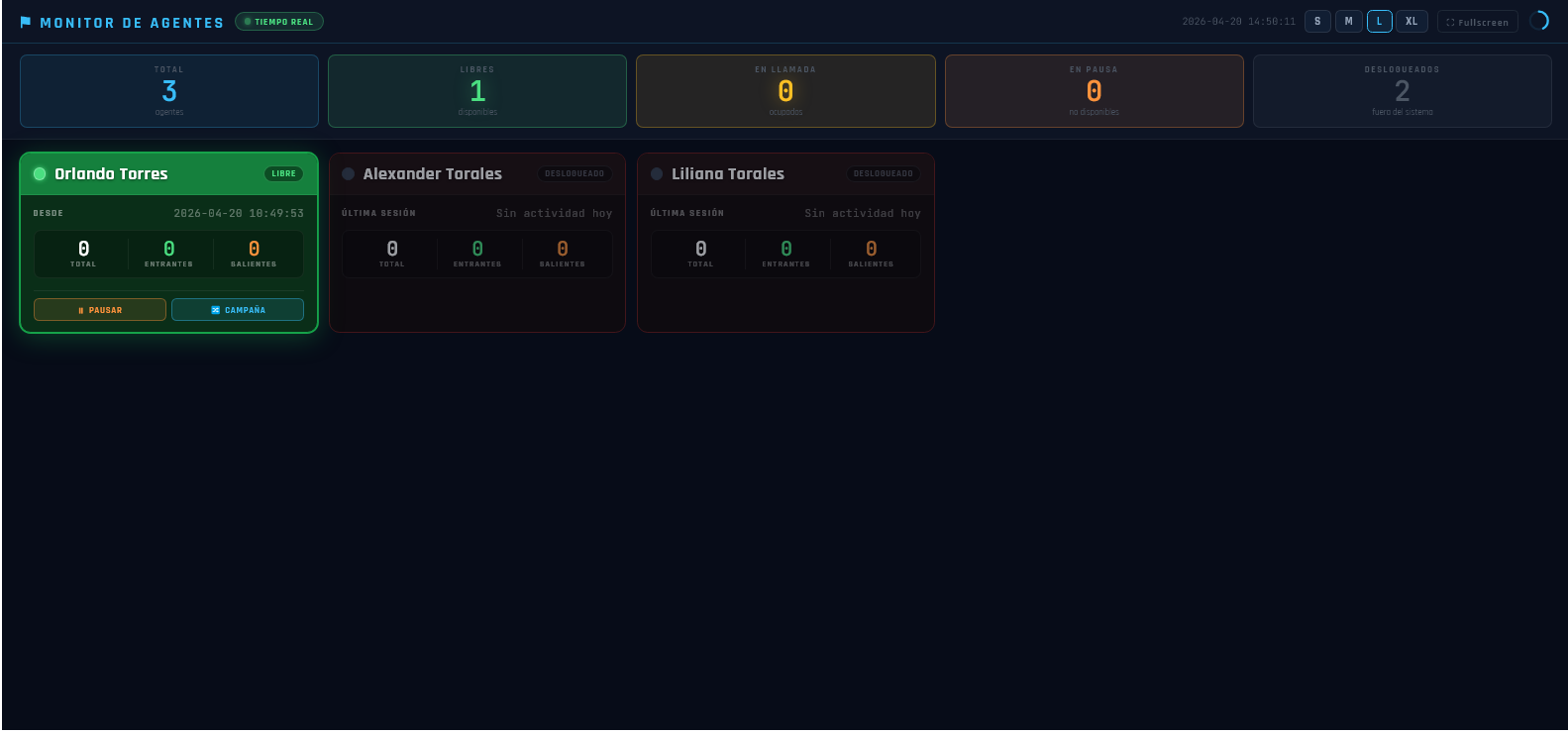Open Campaña for Orlando Torres

point(238,310)
